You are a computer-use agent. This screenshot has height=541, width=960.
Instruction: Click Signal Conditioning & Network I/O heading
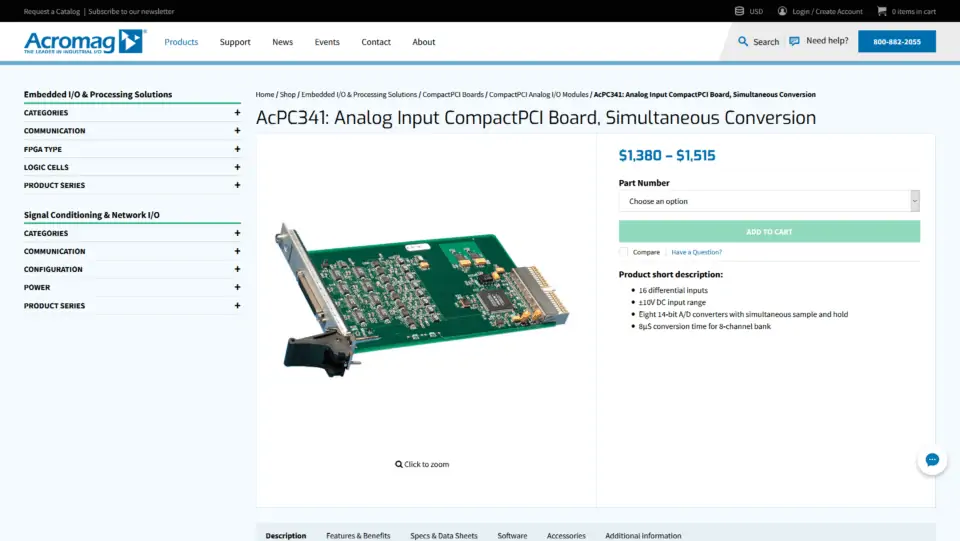pos(92,215)
